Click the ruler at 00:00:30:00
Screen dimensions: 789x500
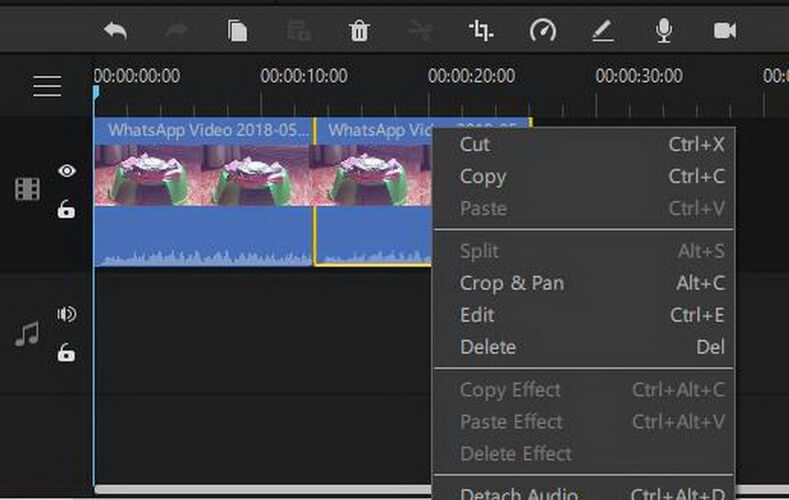(x=639, y=76)
